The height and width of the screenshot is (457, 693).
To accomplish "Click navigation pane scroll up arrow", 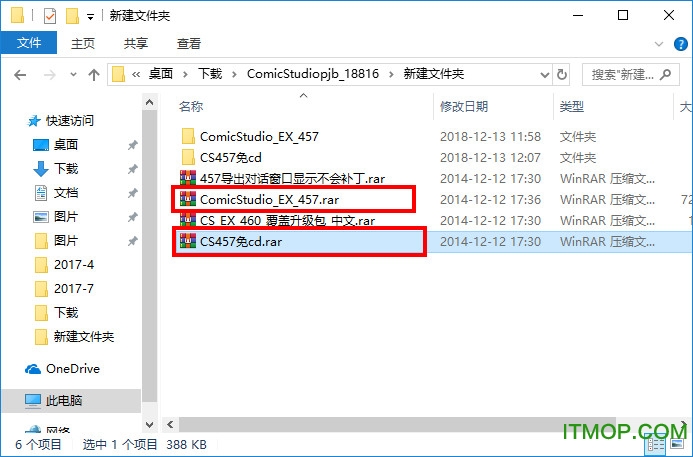I will coord(149,103).
